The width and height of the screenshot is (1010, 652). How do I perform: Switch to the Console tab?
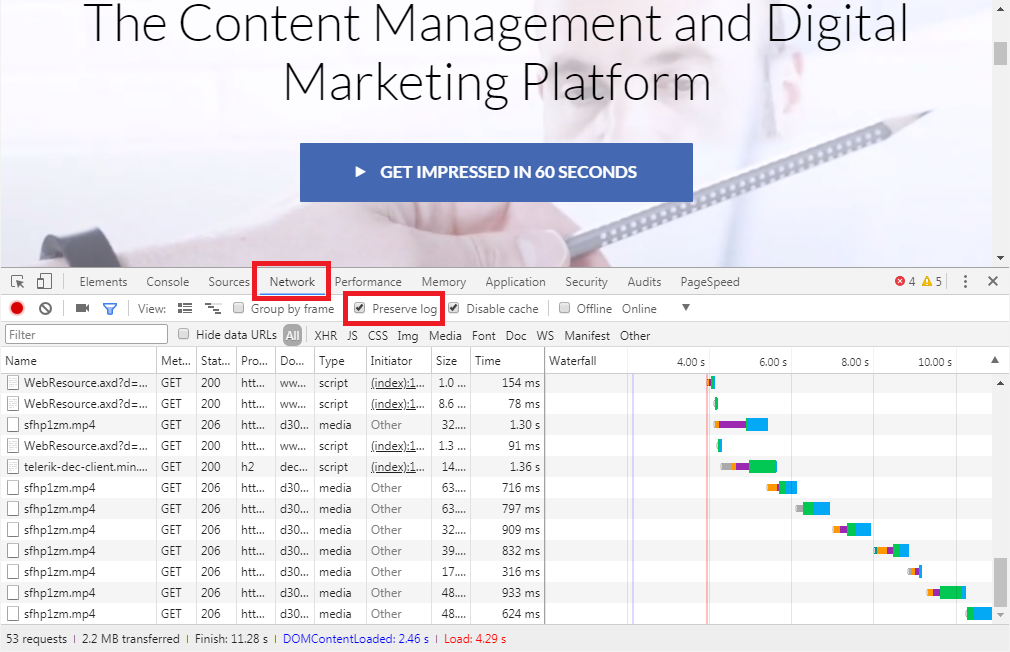click(x=167, y=282)
